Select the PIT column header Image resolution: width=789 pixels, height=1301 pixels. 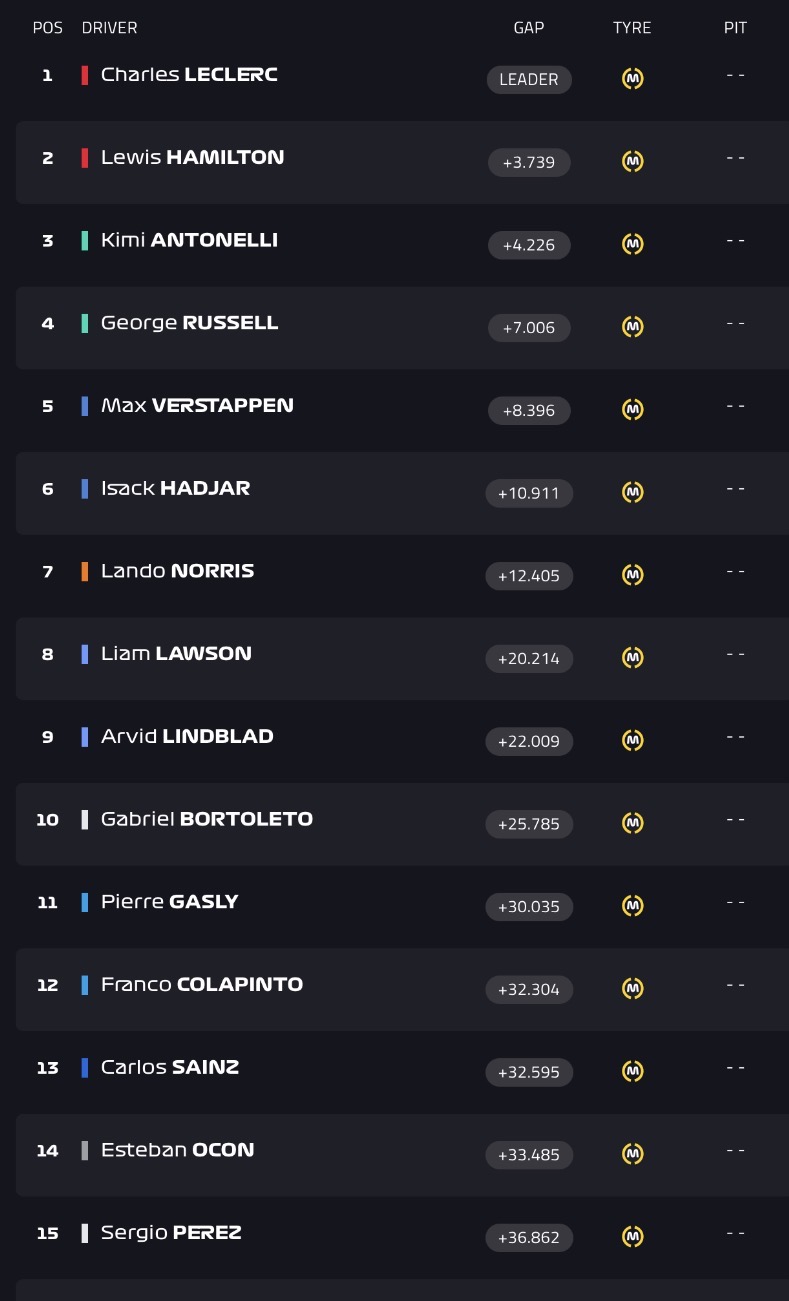click(x=735, y=28)
